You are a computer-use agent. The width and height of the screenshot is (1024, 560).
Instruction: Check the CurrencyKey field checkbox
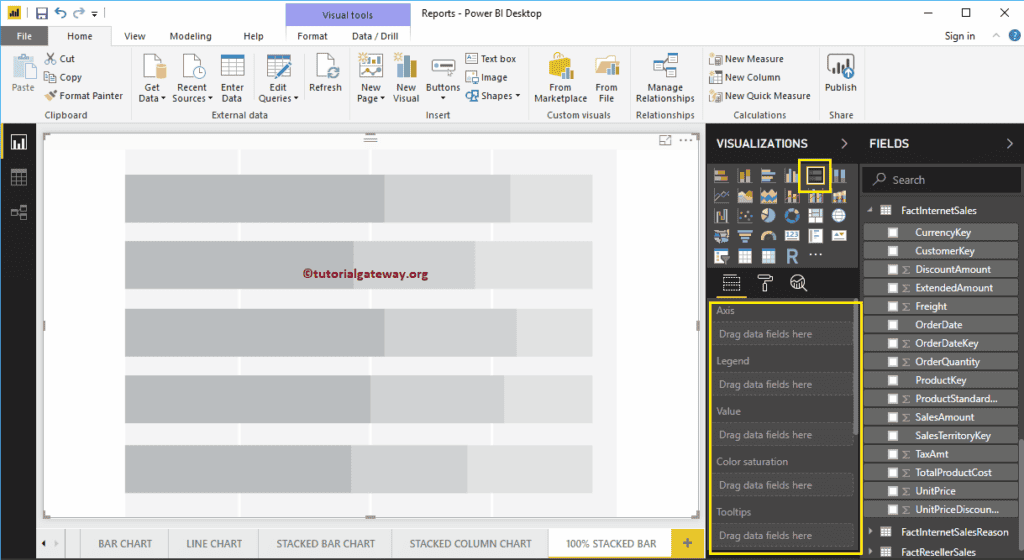click(893, 232)
